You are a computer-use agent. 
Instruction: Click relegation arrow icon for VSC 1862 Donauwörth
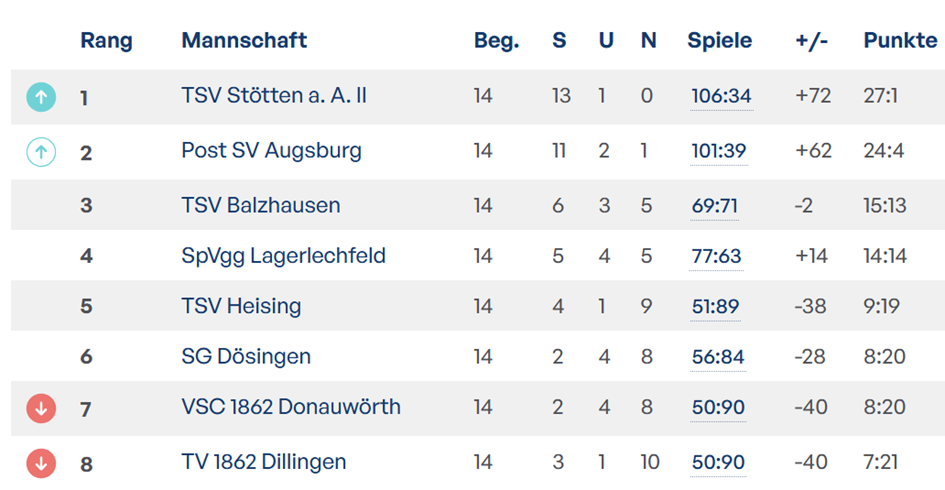click(41, 408)
